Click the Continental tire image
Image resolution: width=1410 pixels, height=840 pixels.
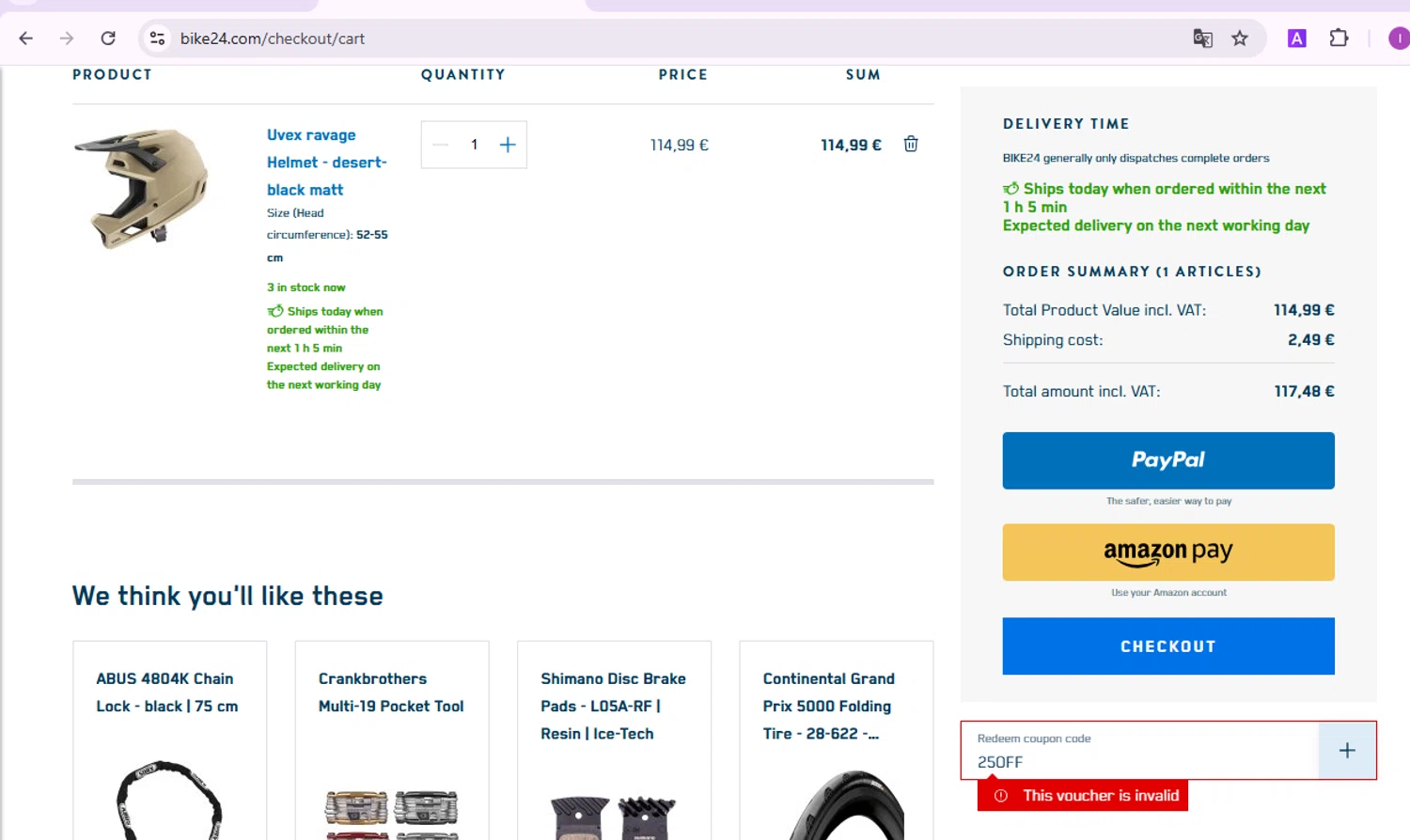846,805
